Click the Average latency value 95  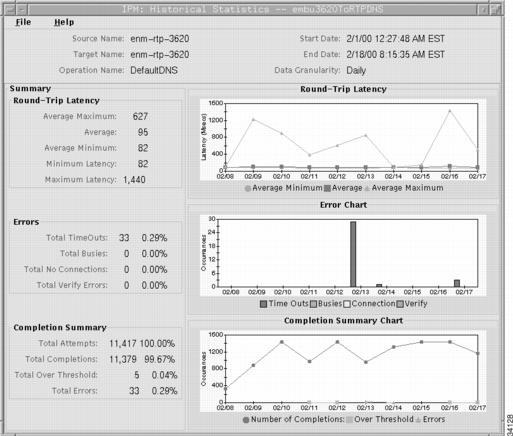(x=143, y=132)
